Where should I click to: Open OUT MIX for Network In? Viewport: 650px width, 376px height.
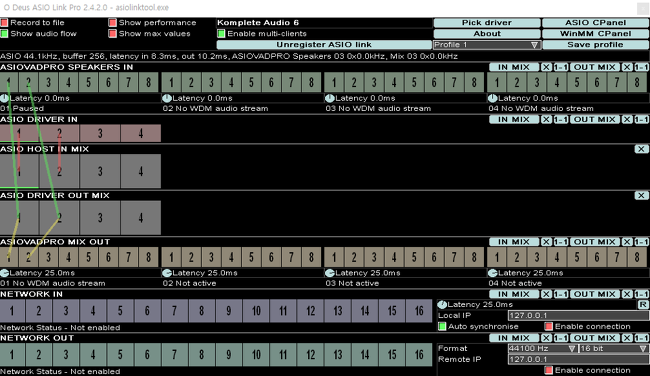pyautogui.click(x=595, y=294)
